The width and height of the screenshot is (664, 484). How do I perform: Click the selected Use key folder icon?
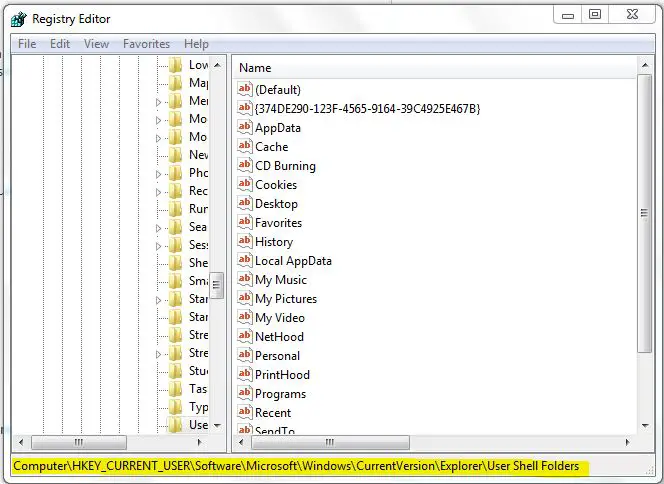tap(175, 425)
